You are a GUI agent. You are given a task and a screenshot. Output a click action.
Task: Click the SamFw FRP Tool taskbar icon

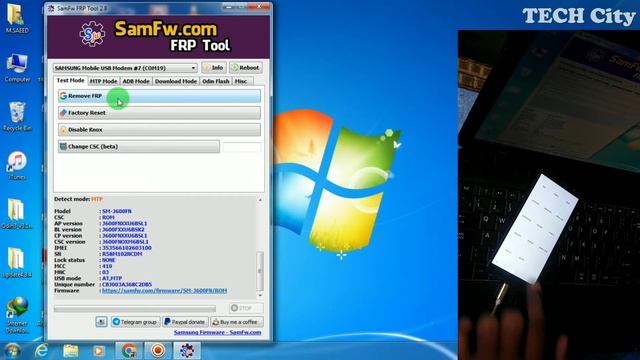click(x=187, y=351)
